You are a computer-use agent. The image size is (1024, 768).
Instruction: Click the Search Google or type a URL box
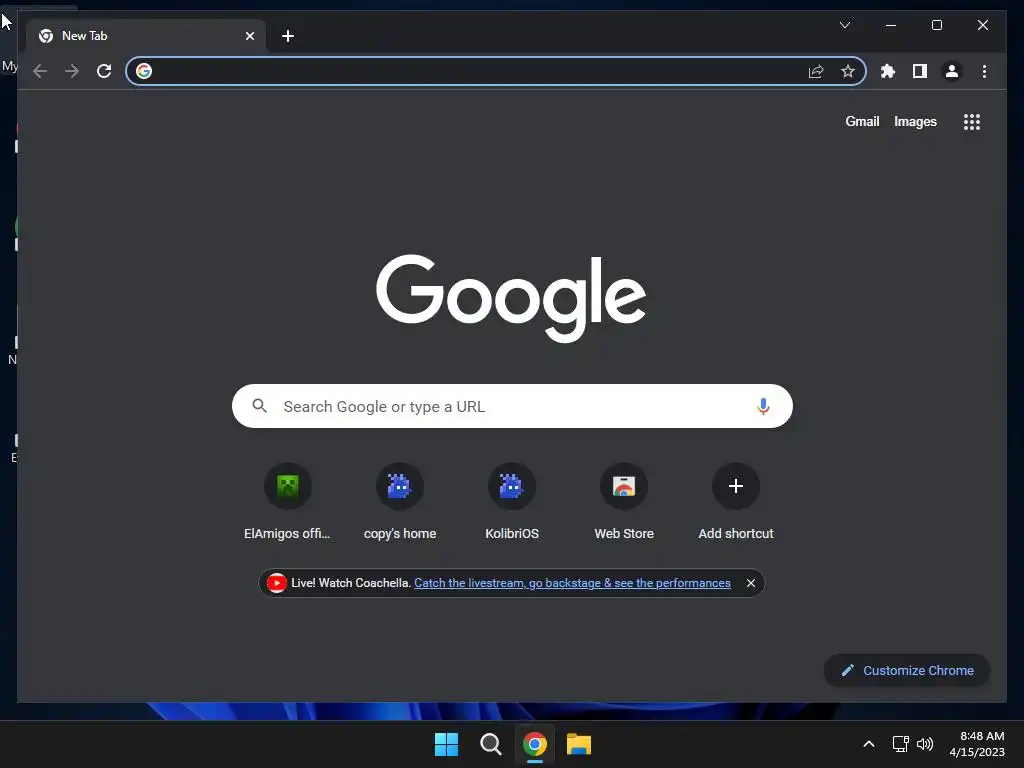pos(512,406)
